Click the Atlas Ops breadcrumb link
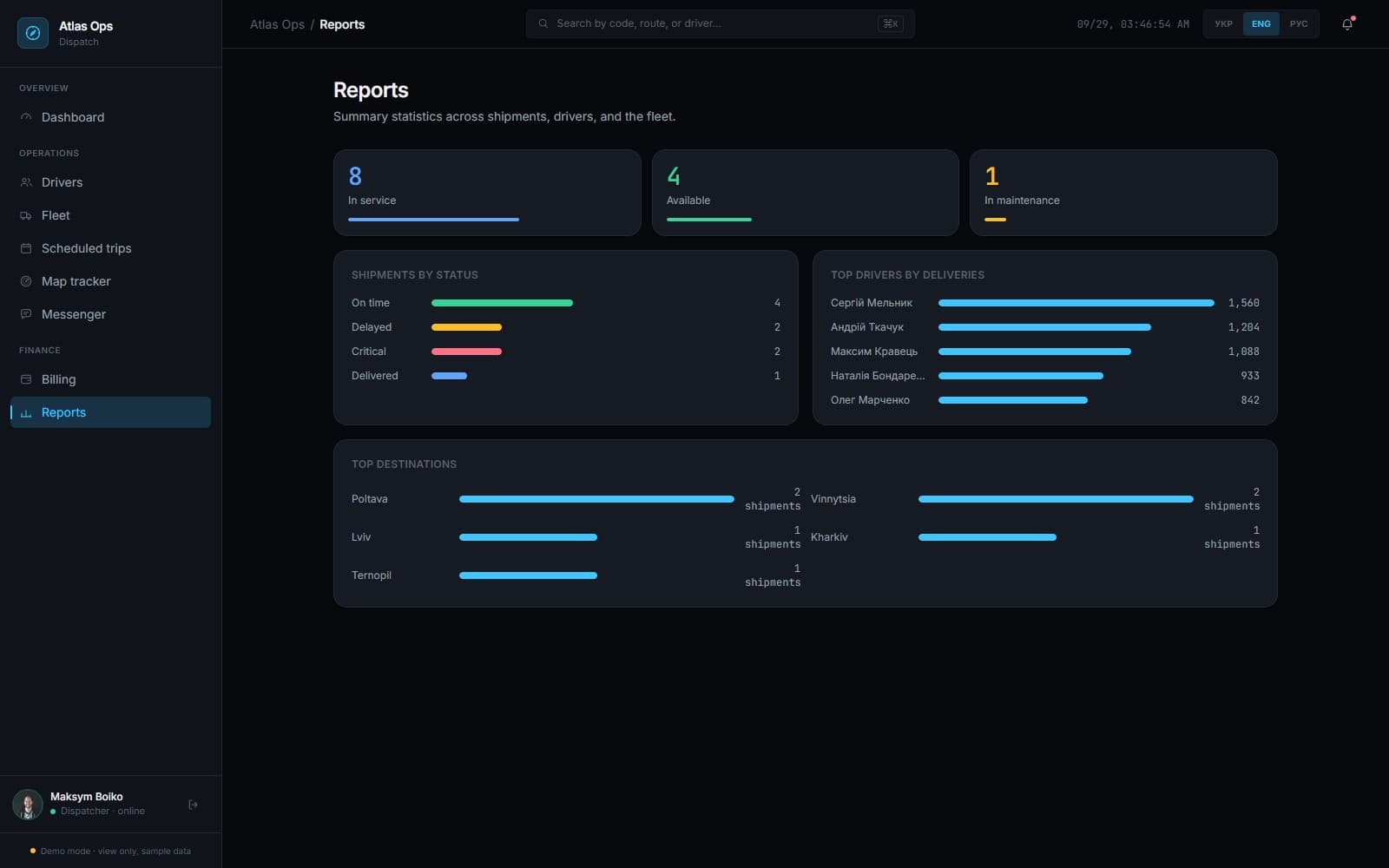This screenshot has width=1389, height=868. [x=277, y=24]
